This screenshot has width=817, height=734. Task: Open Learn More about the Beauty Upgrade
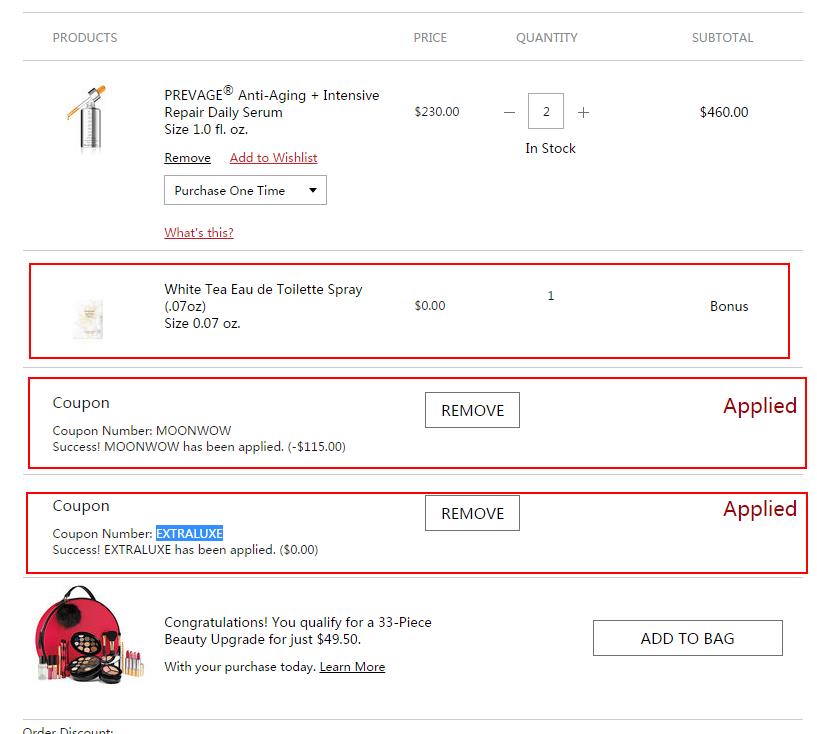[352, 667]
